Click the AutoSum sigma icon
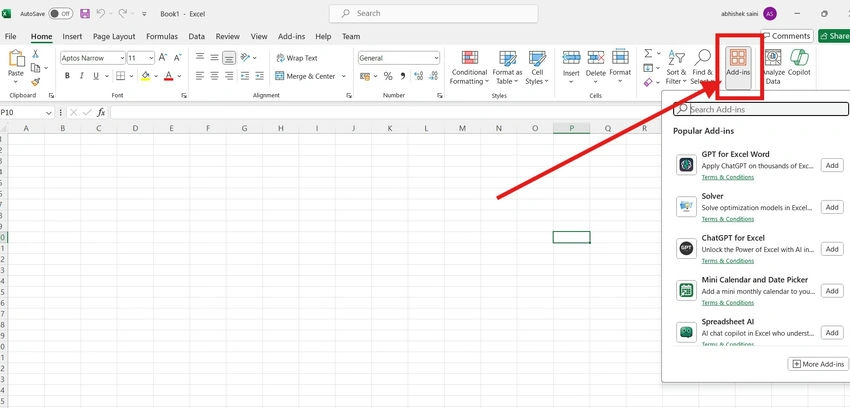The image size is (850, 408). (648, 54)
